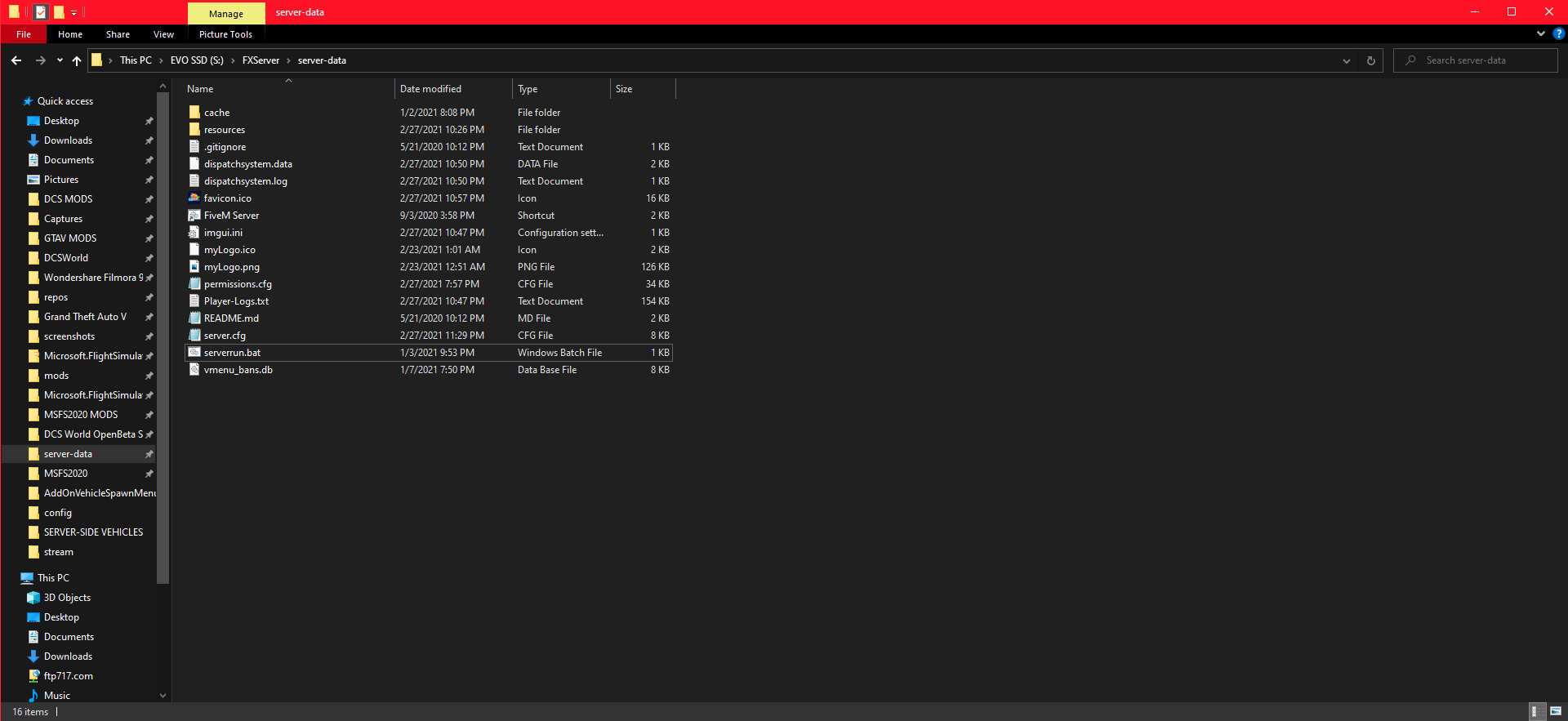Click the imgui.ini file icon
Screen dimensions: 1568x721
click(x=194, y=233)
